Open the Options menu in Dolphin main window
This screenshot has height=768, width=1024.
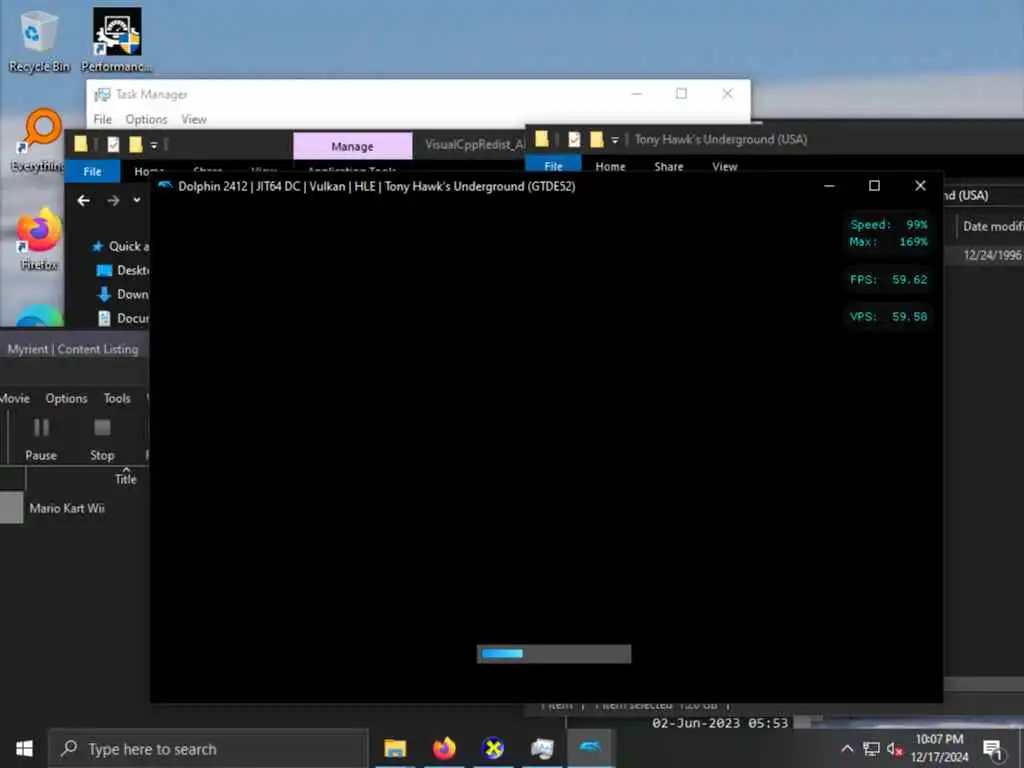click(x=66, y=398)
